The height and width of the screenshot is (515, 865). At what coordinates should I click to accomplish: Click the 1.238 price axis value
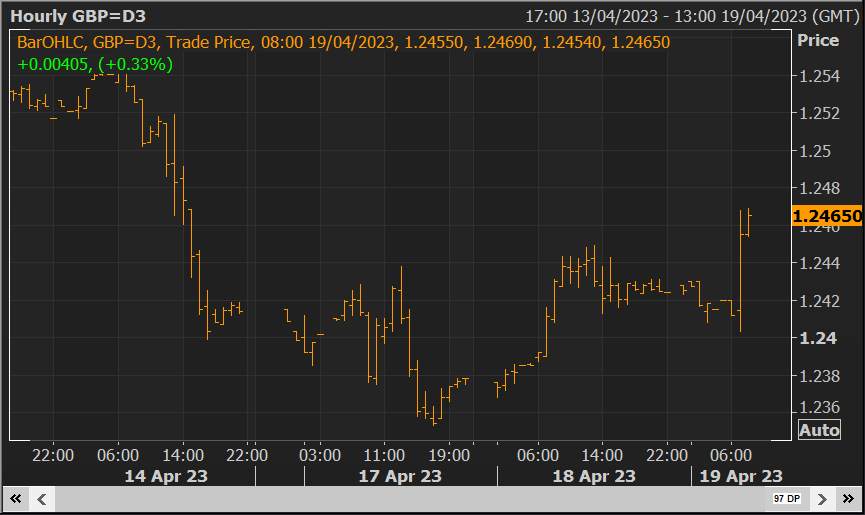click(x=820, y=375)
